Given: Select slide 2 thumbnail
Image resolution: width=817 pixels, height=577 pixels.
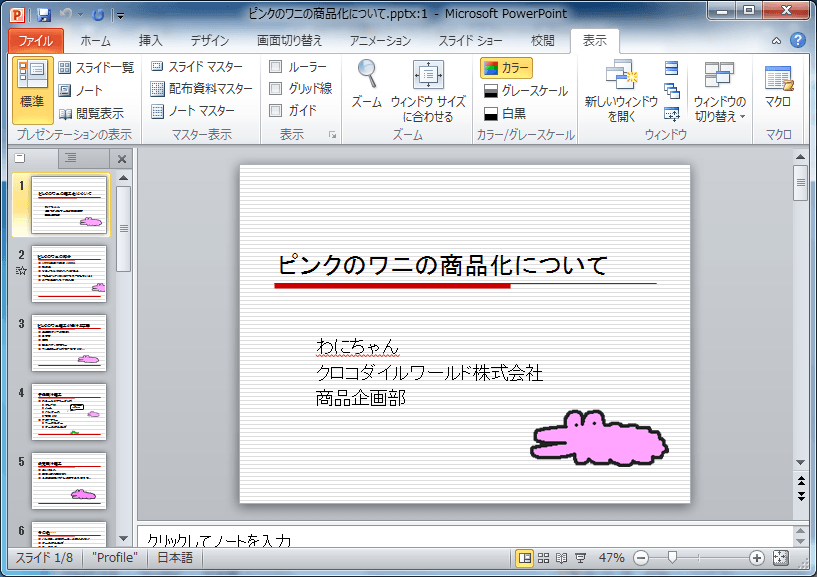Looking at the screenshot, I should (x=69, y=274).
